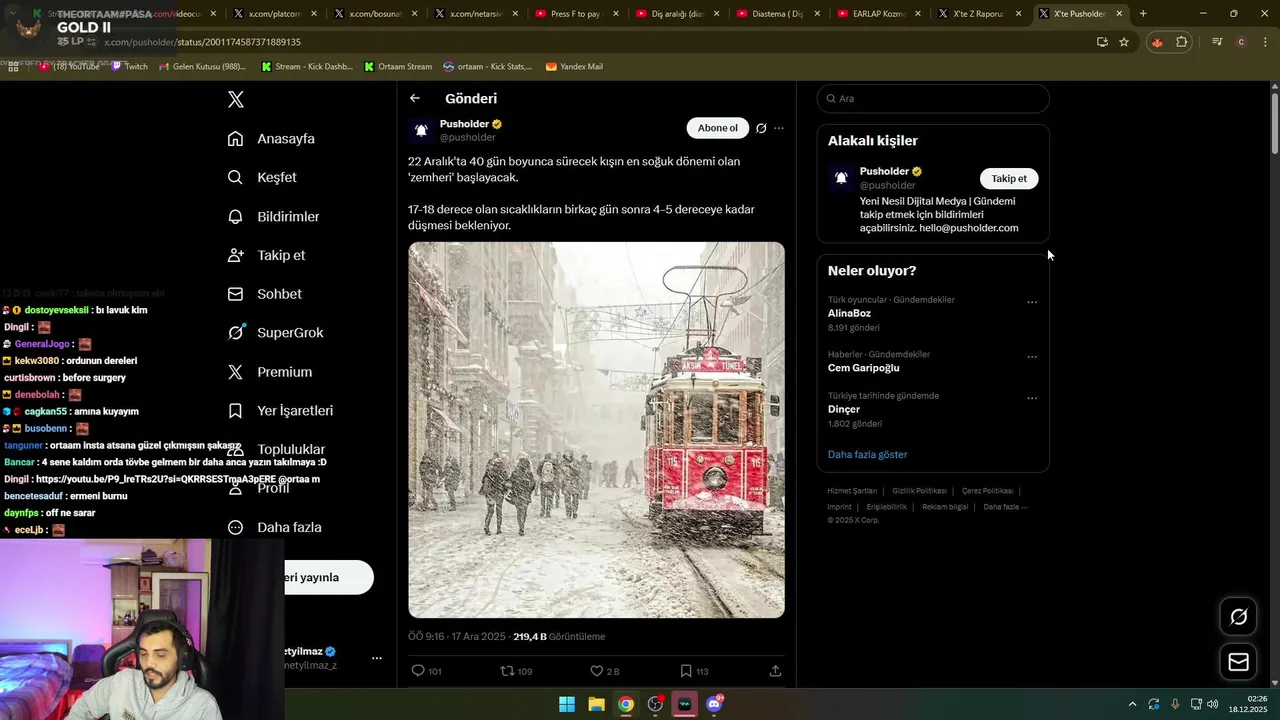1280x720 pixels.
Task: Click the Grok icon beside Abone ol
Action: tap(761, 128)
